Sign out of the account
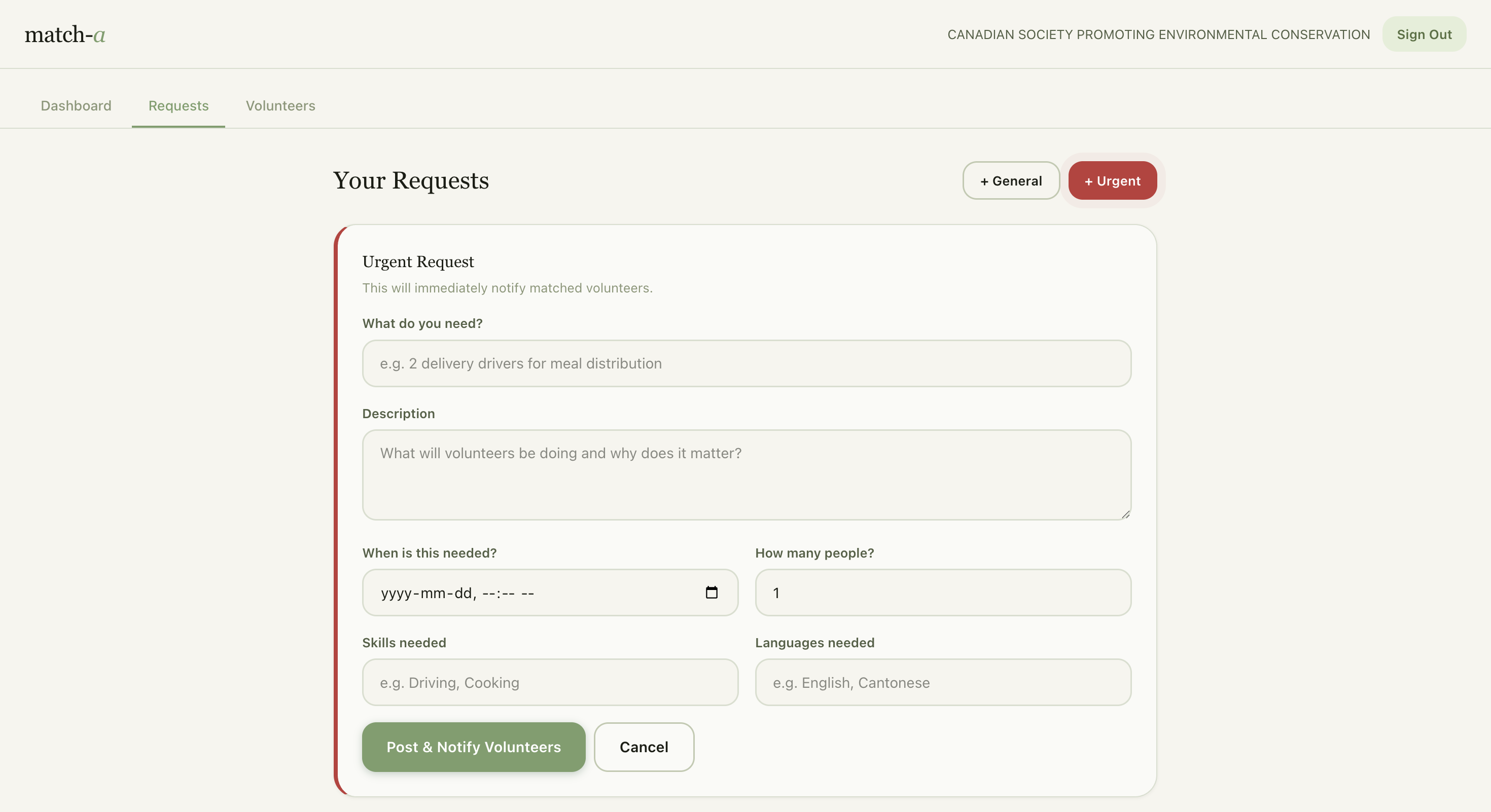Image resolution: width=1491 pixels, height=812 pixels. (1424, 34)
